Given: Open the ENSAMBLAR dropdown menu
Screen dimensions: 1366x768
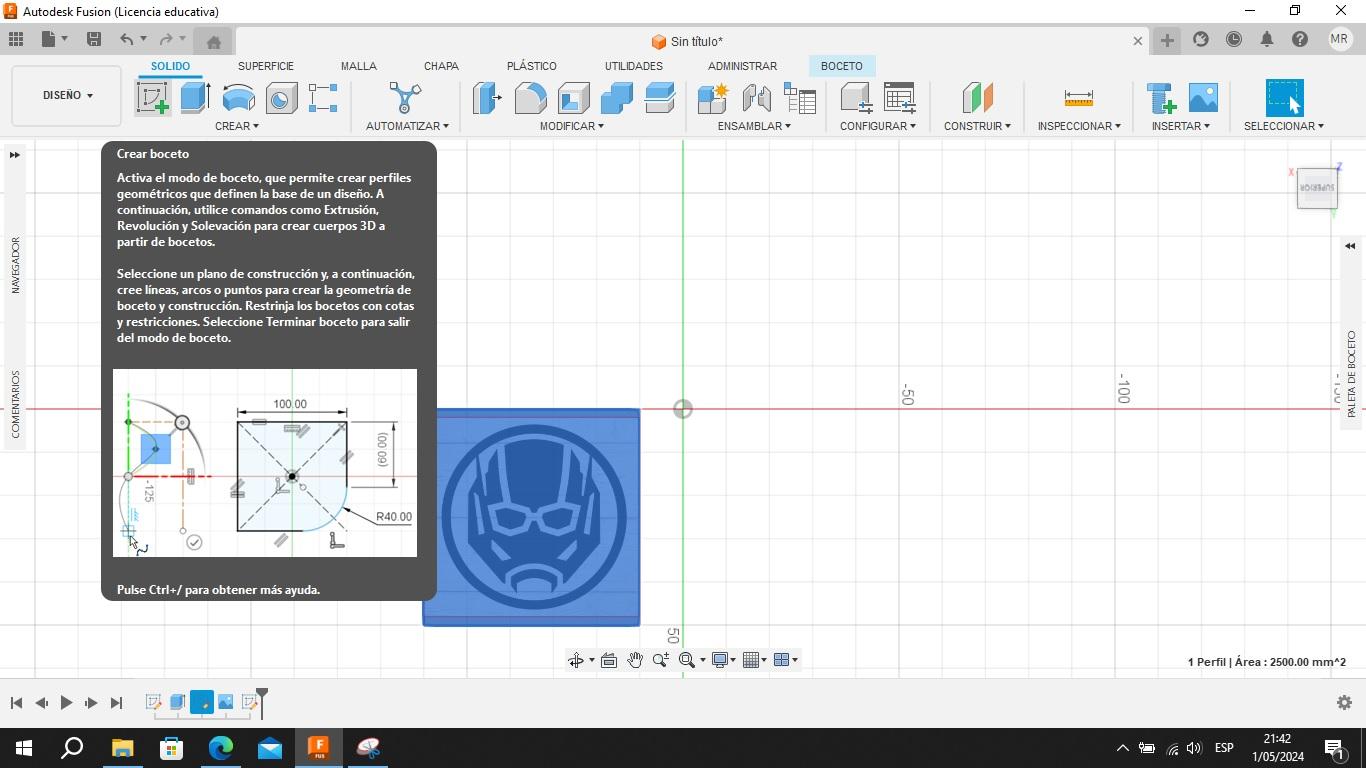Looking at the screenshot, I should coord(754,126).
